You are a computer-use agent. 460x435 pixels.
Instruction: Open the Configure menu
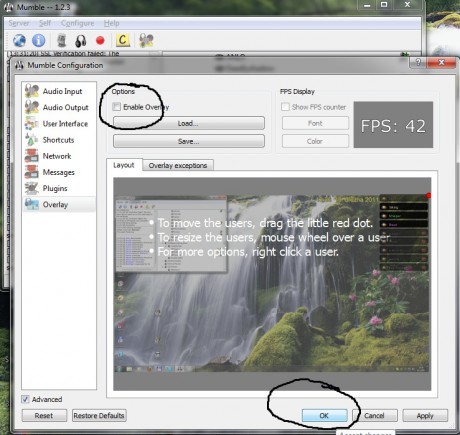point(77,23)
